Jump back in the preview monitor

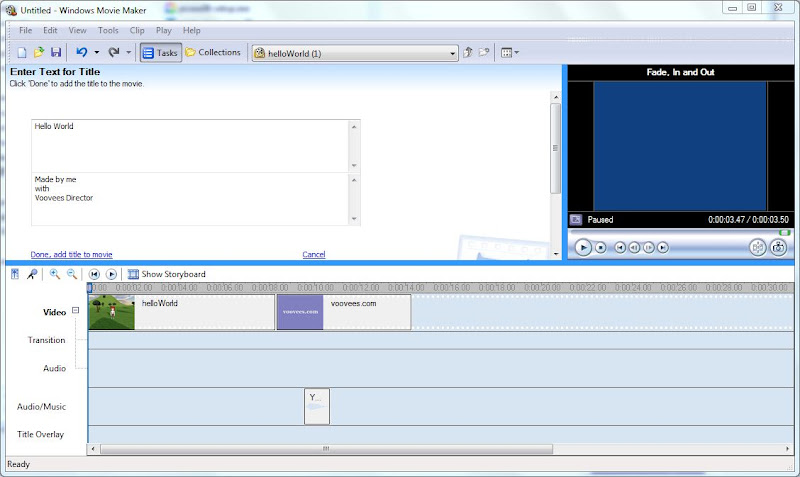(x=620, y=247)
